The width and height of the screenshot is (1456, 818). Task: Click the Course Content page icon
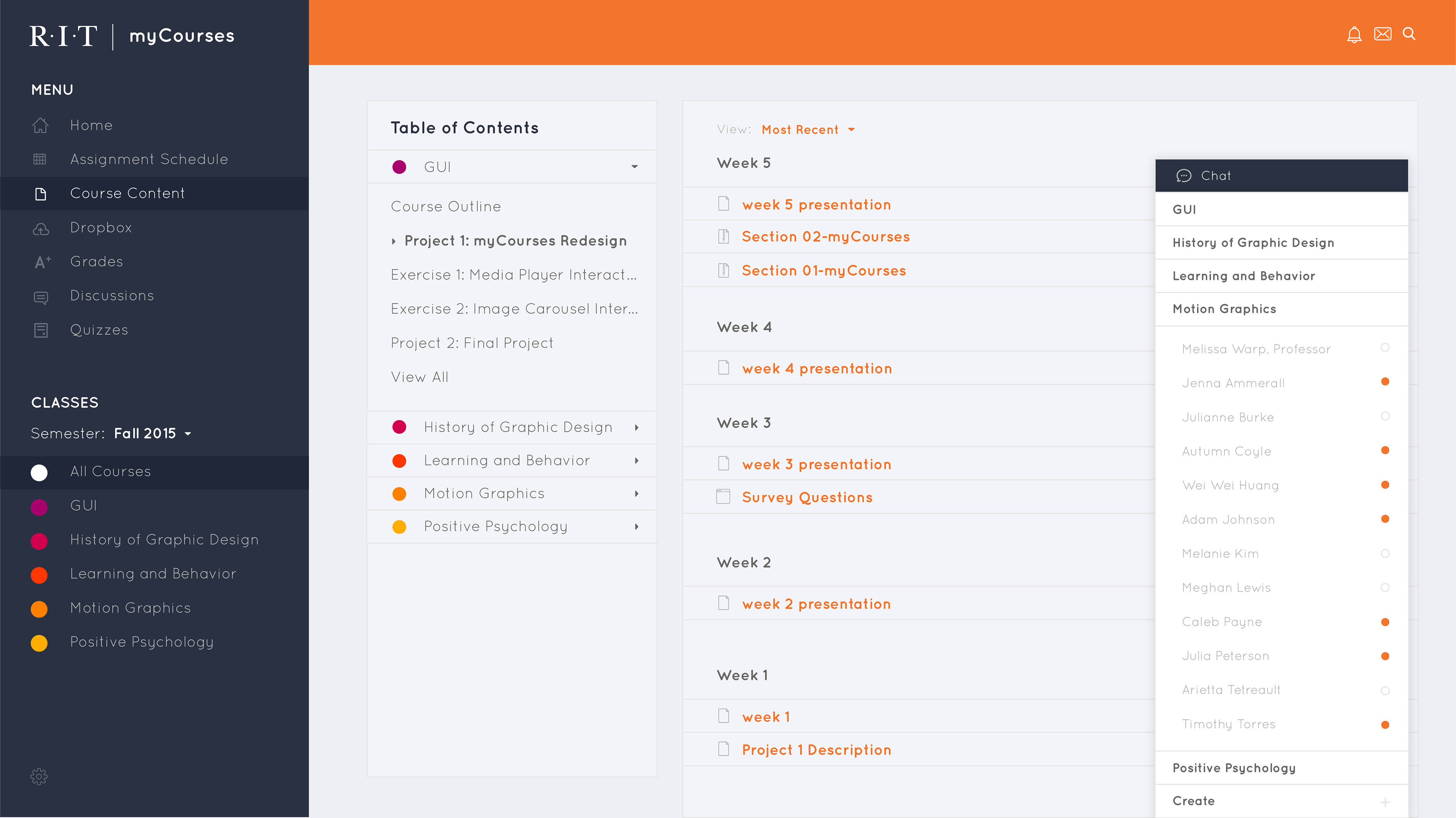tap(40, 194)
